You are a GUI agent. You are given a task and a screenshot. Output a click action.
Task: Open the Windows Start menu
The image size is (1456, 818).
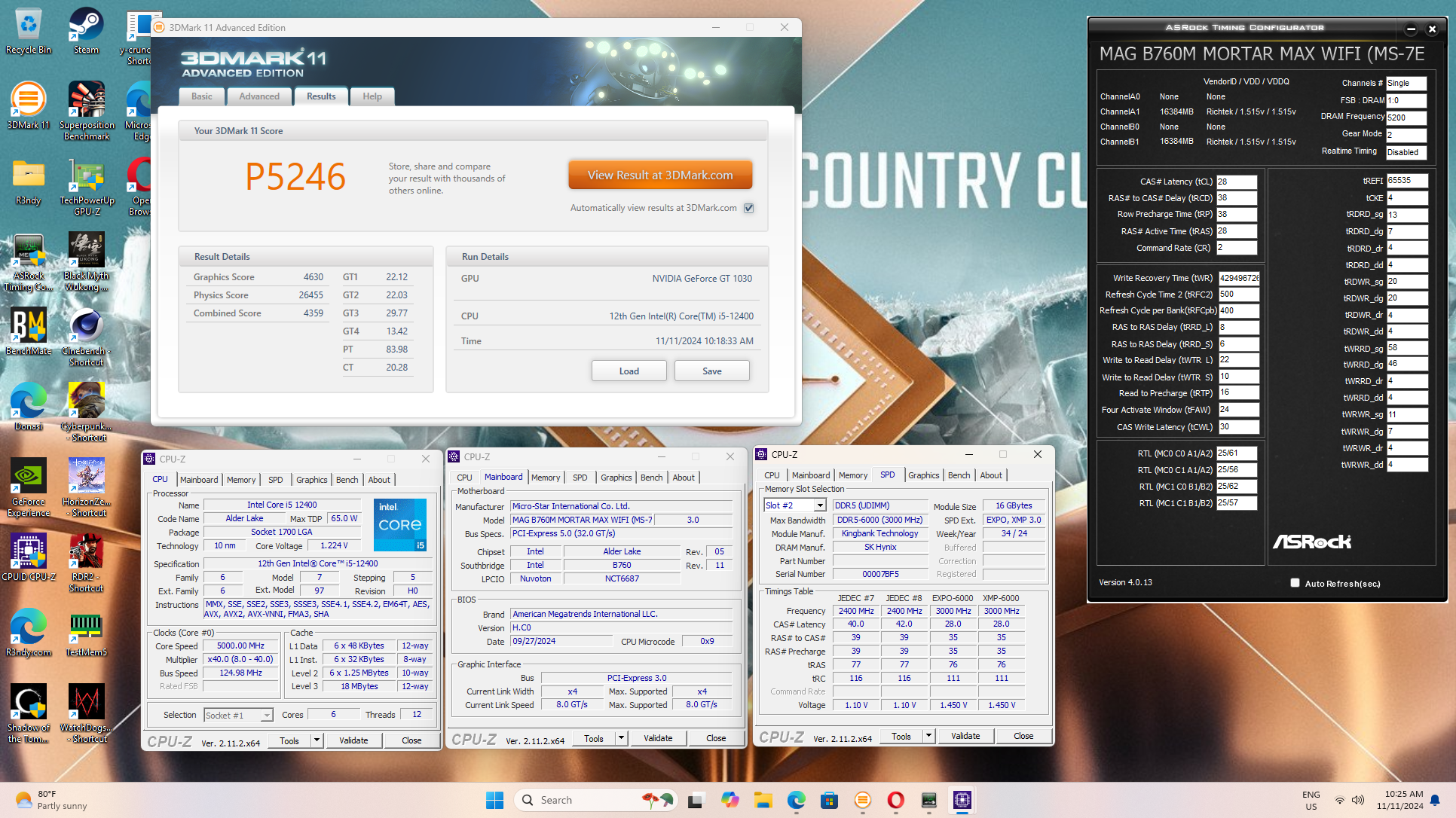[494, 800]
